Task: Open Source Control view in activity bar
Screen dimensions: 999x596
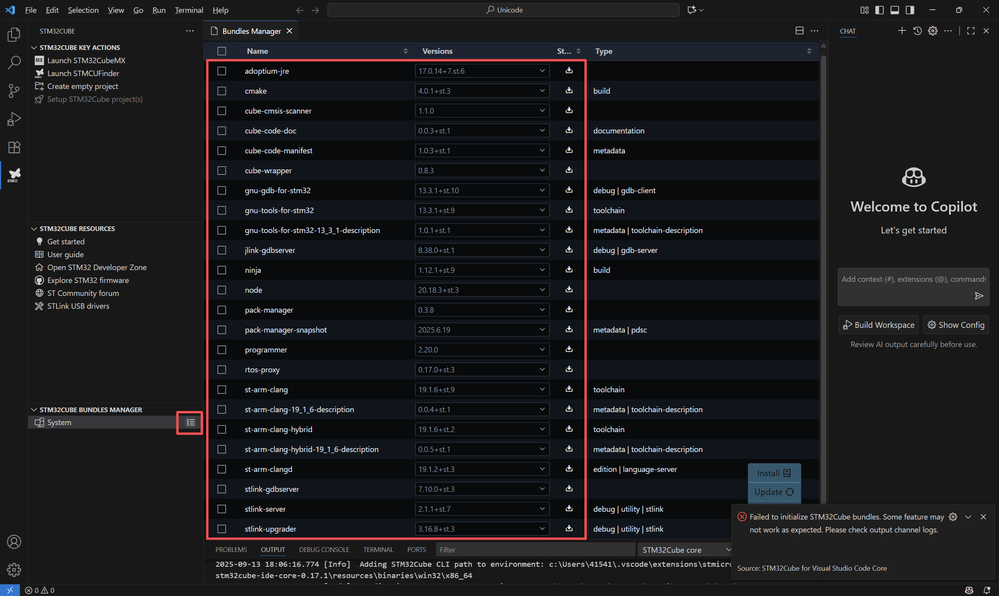Action: coord(13,91)
